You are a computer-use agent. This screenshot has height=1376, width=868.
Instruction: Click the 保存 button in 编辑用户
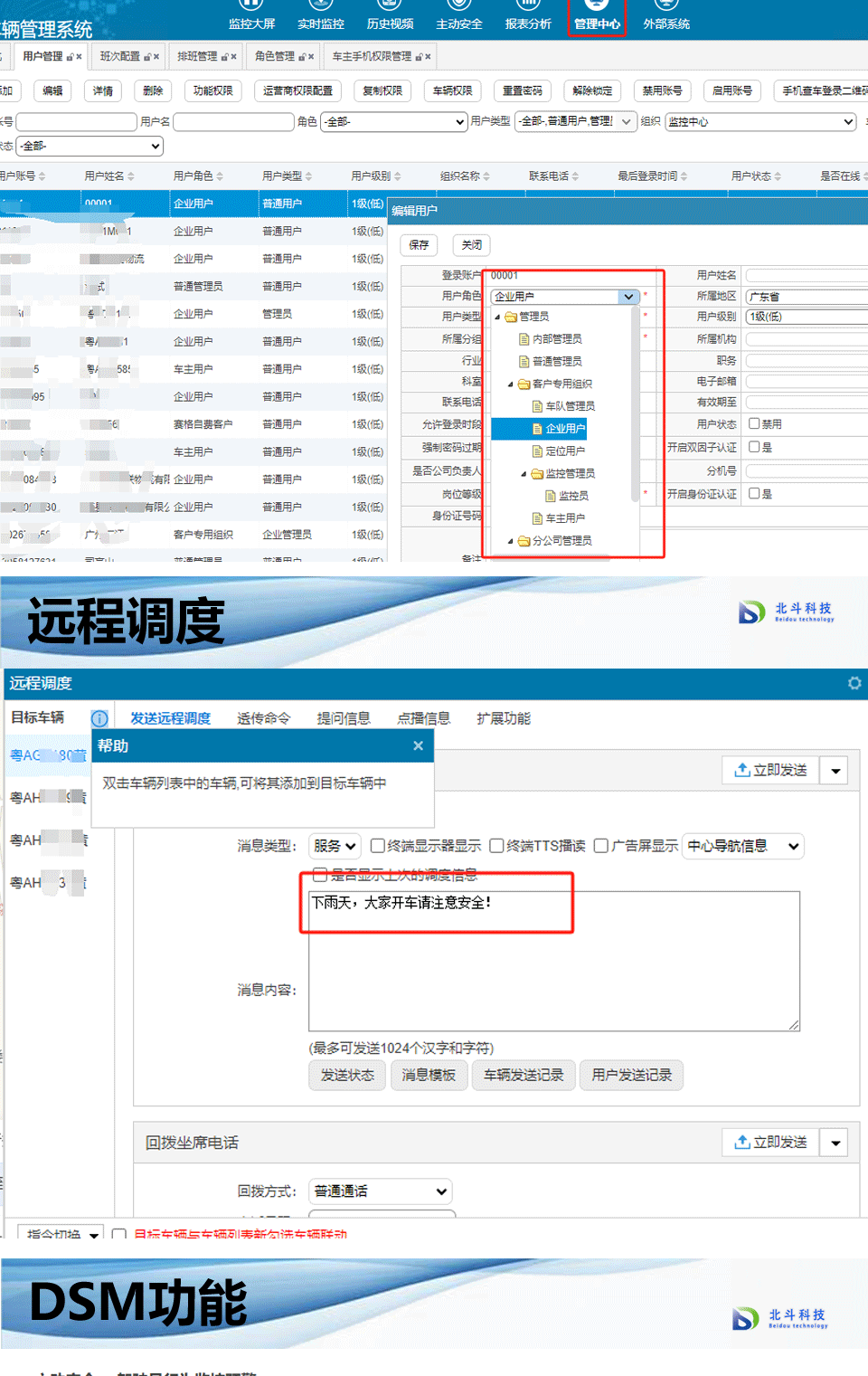tap(419, 244)
